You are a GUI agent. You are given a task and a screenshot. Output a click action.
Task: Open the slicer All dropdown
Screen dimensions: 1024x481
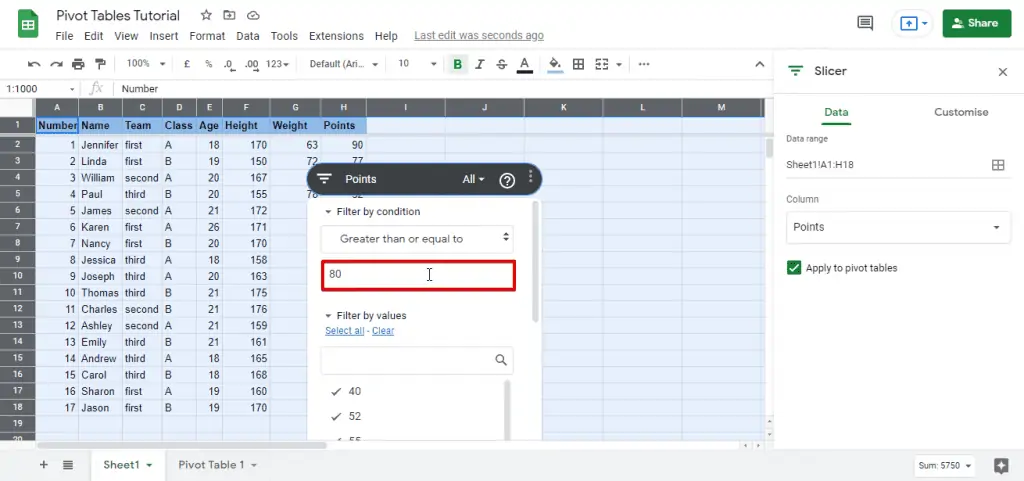click(x=473, y=179)
